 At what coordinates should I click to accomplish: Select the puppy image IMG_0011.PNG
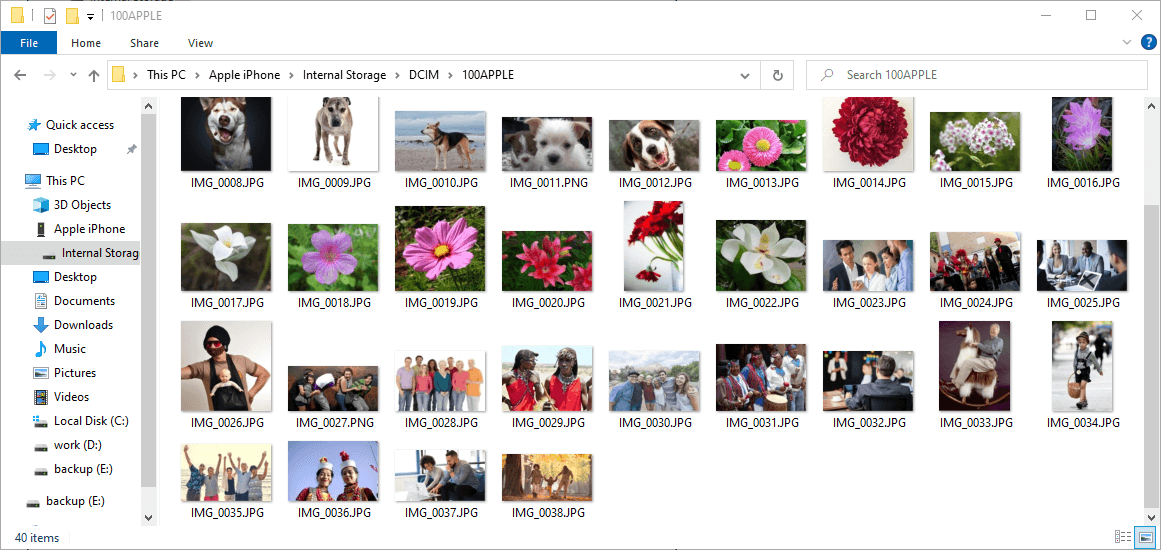coord(546,144)
